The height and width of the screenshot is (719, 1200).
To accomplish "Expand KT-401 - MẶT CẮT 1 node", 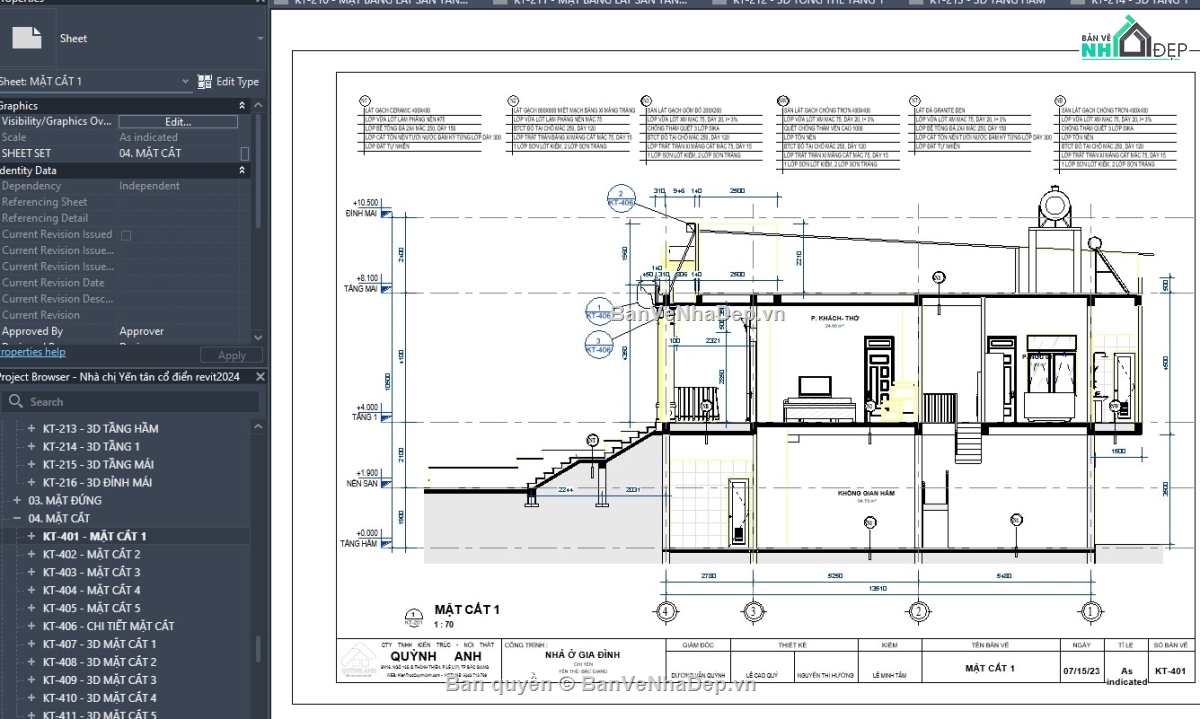I will coord(31,537).
